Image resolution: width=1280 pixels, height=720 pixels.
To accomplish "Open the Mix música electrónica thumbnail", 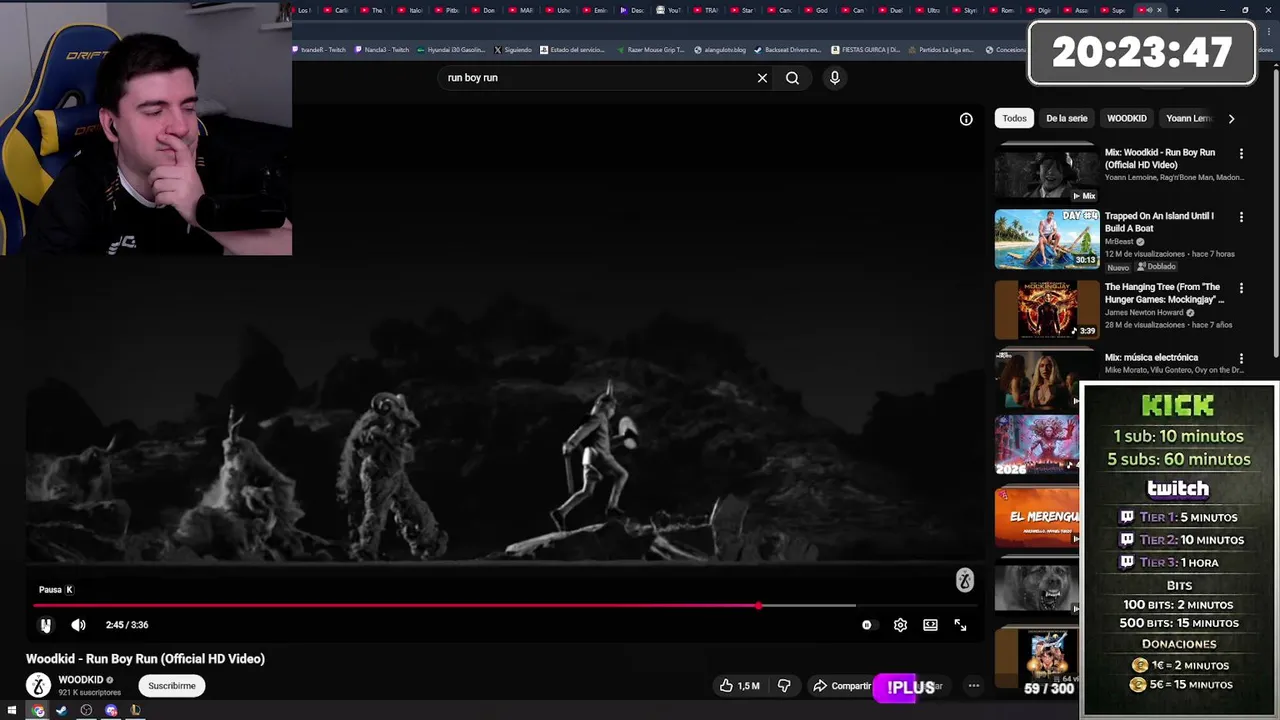I will pyautogui.click(x=1038, y=378).
